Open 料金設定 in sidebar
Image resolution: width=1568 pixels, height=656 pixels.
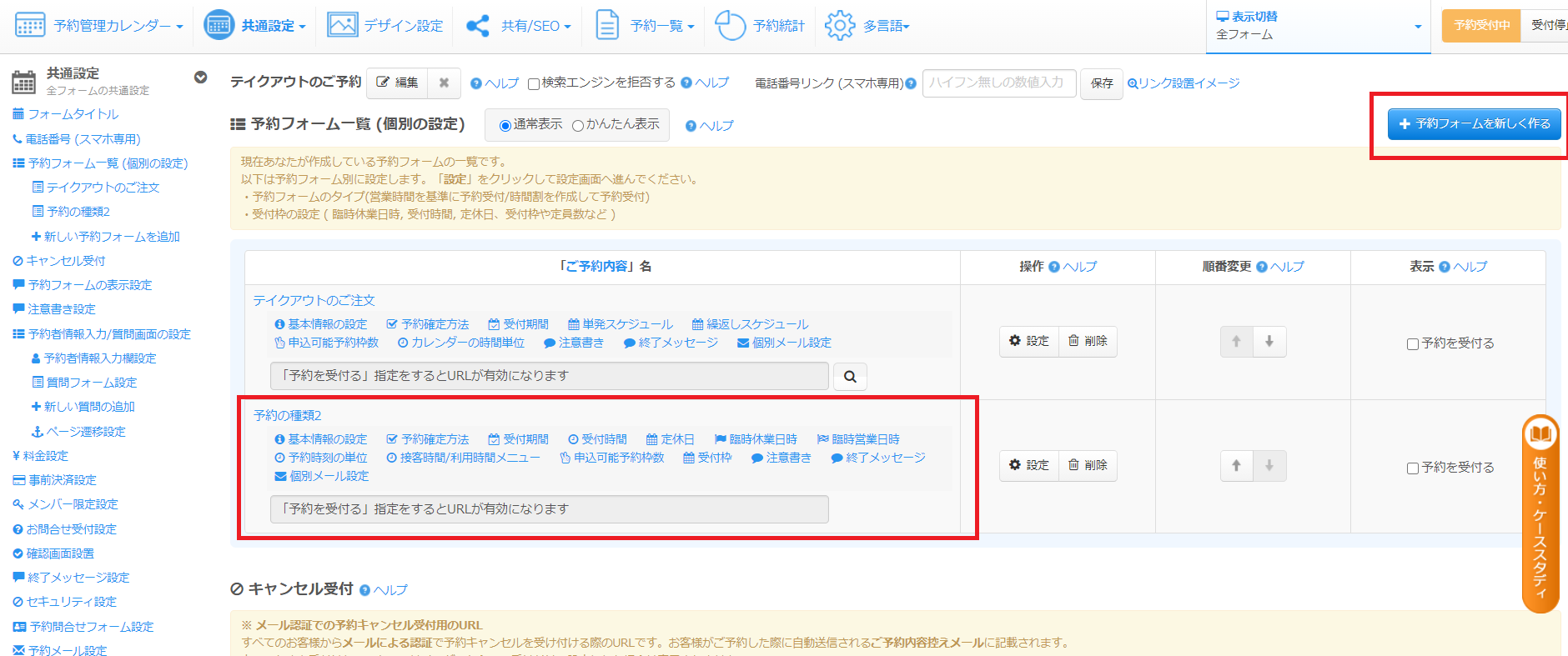(x=40, y=456)
